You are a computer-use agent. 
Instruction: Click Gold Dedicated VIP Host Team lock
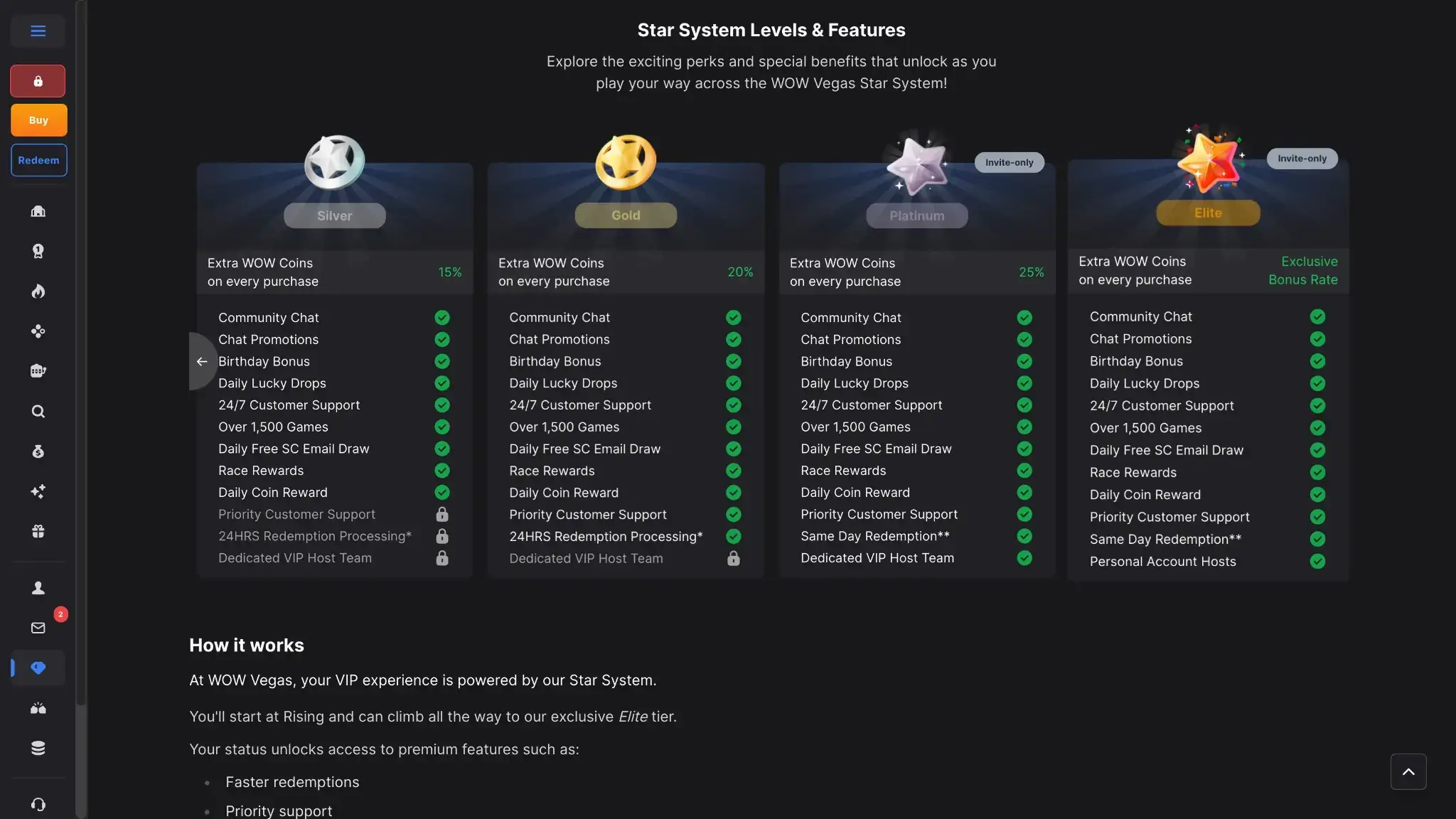point(733,559)
